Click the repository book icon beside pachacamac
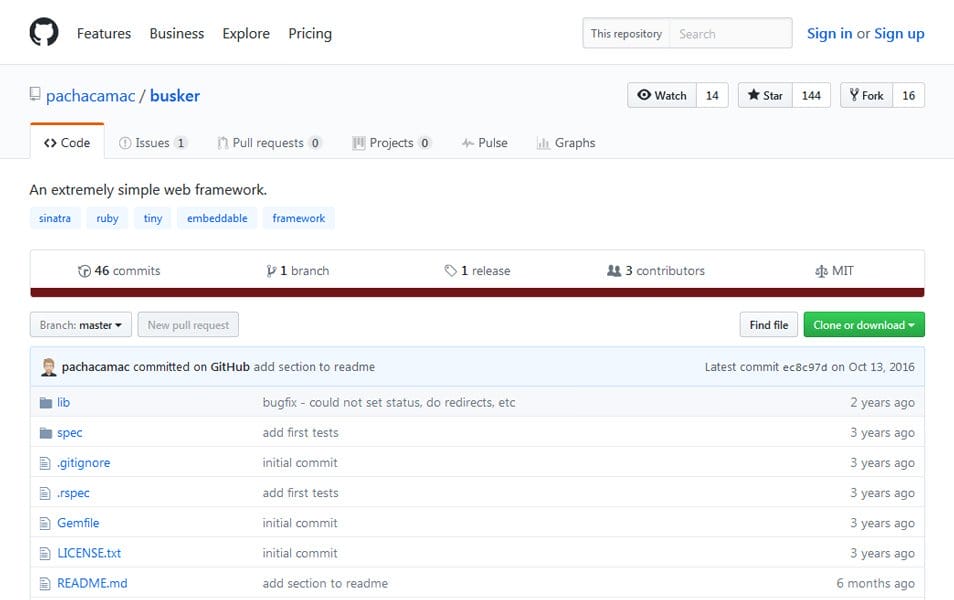954x600 pixels. (x=35, y=94)
